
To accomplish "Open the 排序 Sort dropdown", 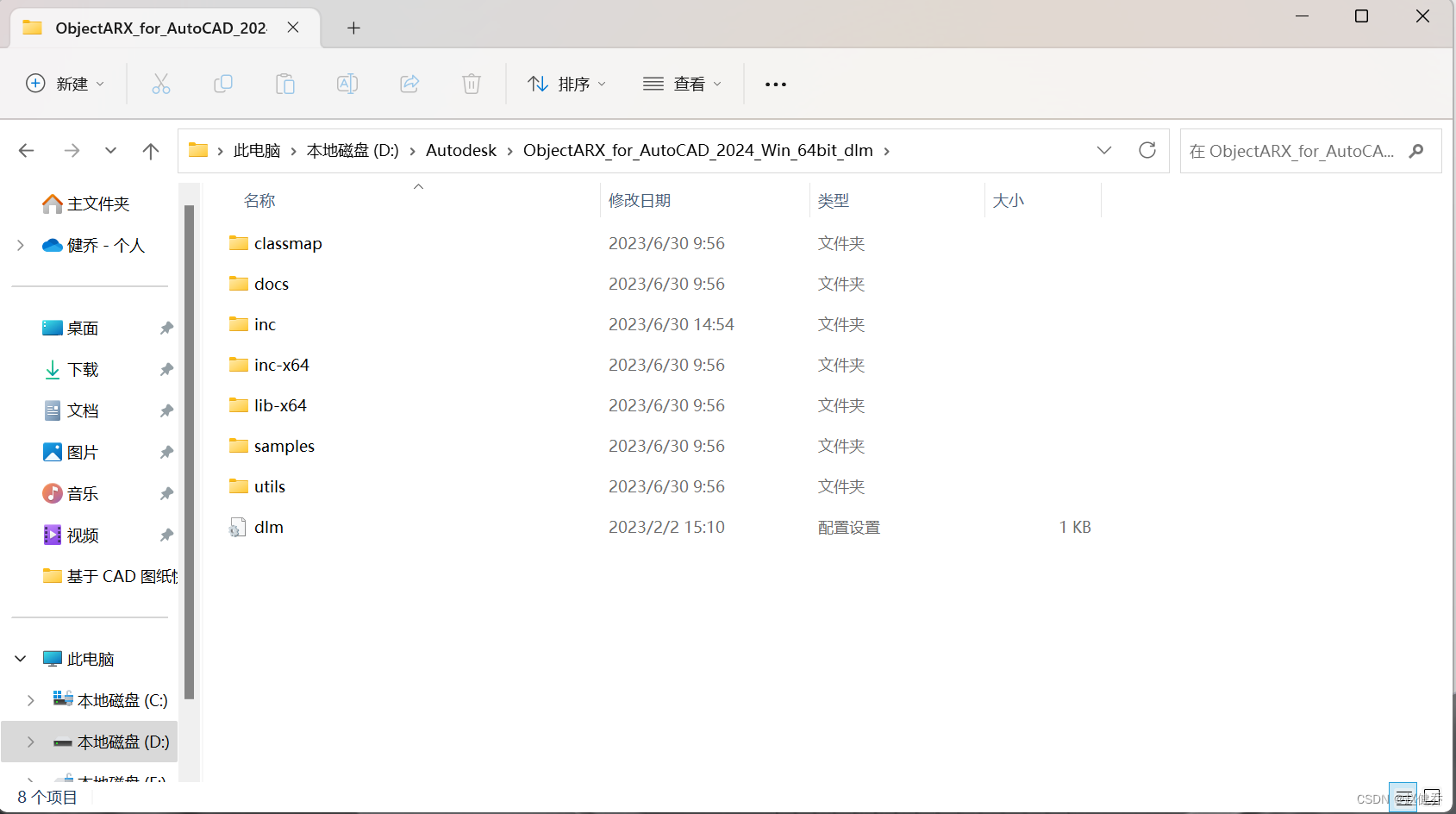I will (x=566, y=84).
